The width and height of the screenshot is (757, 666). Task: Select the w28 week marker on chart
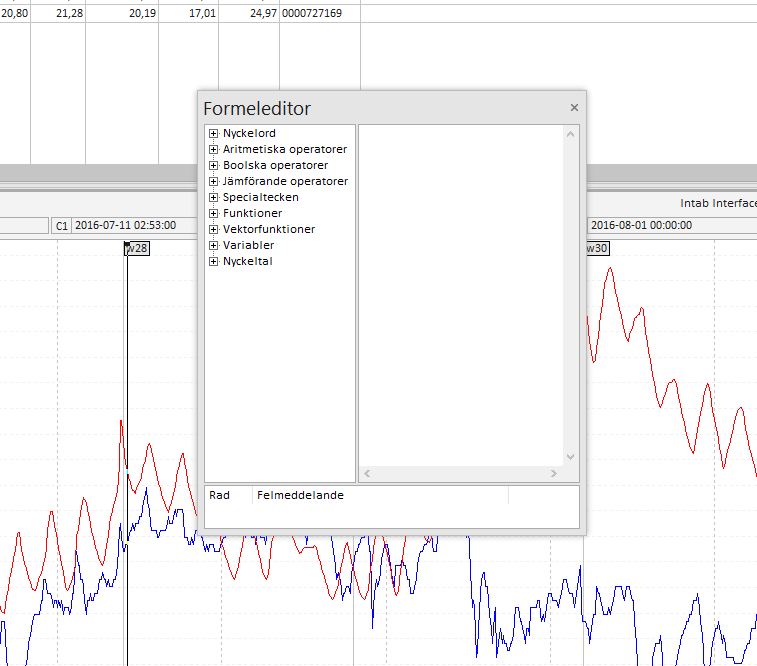coord(137,249)
